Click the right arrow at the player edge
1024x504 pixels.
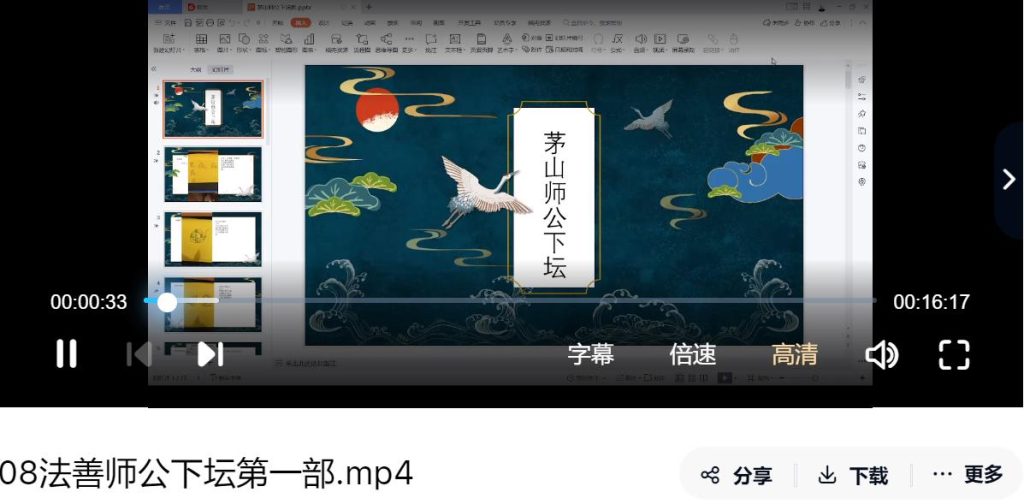1008,179
